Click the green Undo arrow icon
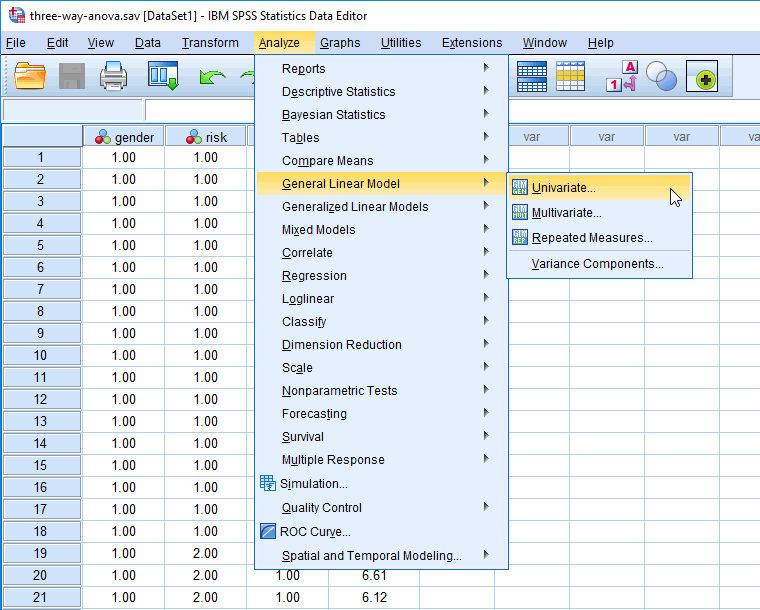This screenshot has width=760, height=610. point(212,78)
